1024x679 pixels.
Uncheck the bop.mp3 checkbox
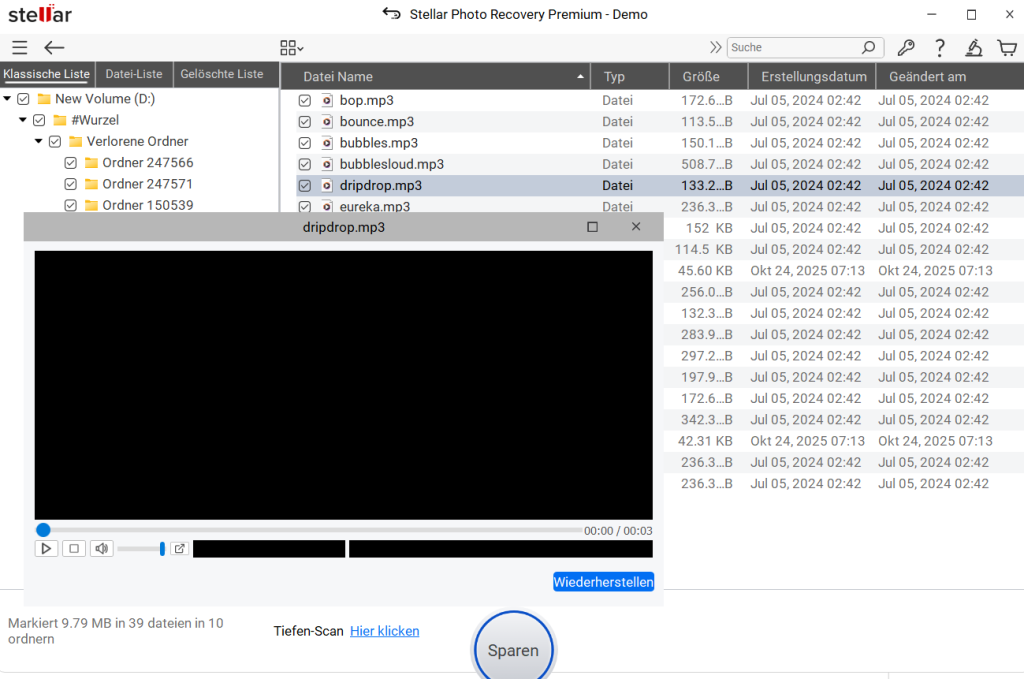pyautogui.click(x=305, y=101)
